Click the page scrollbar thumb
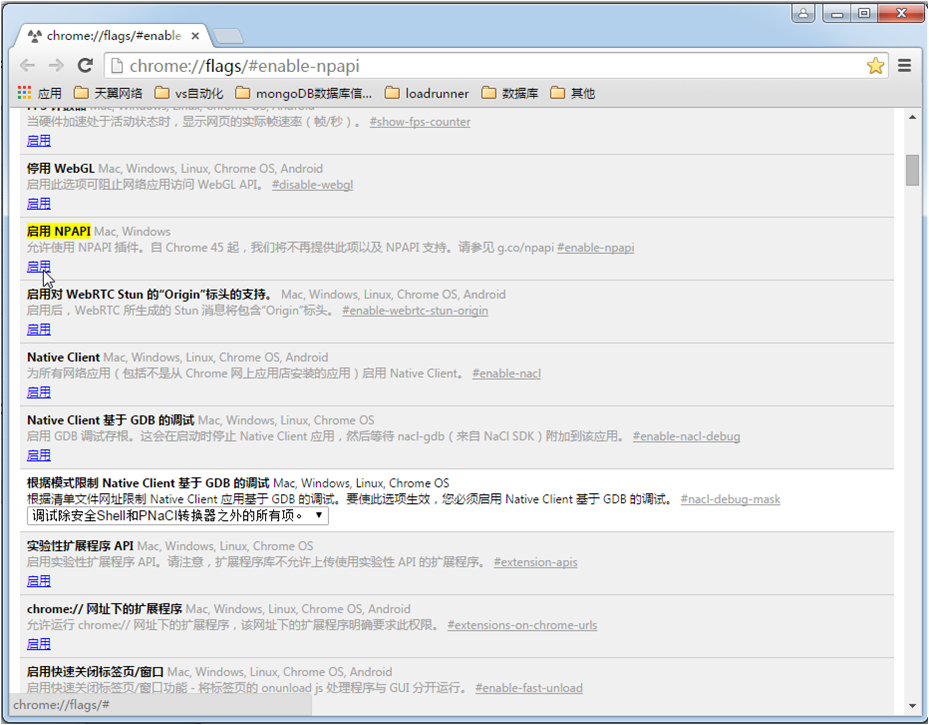This screenshot has height=725, width=929. pyautogui.click(x=912, y=170)
